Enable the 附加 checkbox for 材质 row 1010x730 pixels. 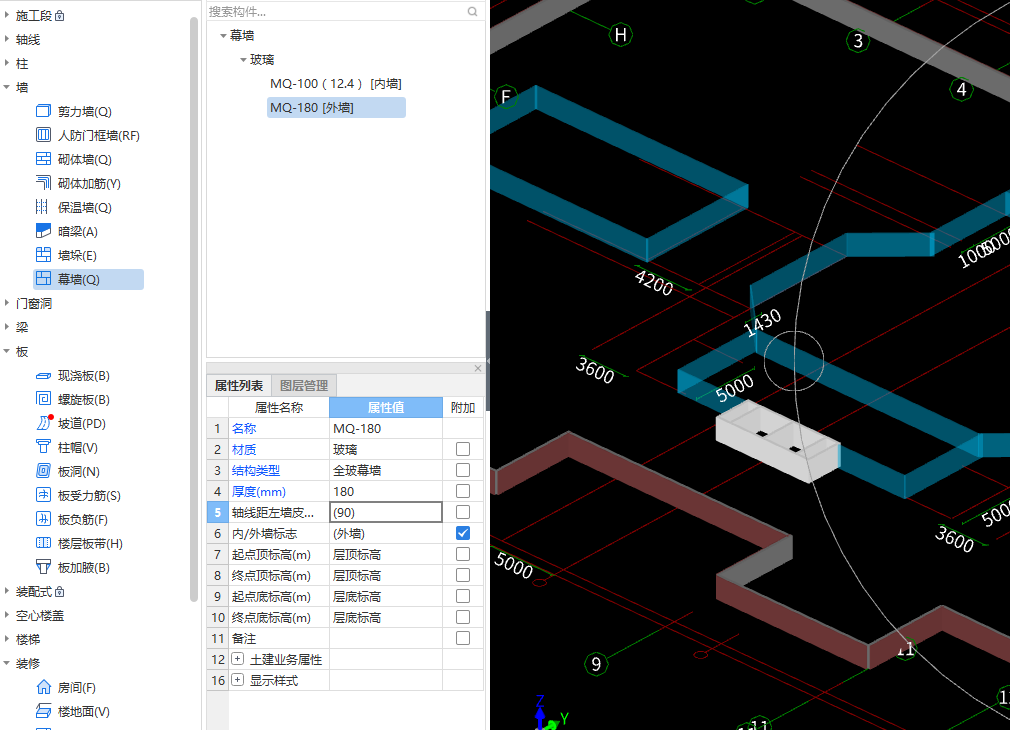463,450
